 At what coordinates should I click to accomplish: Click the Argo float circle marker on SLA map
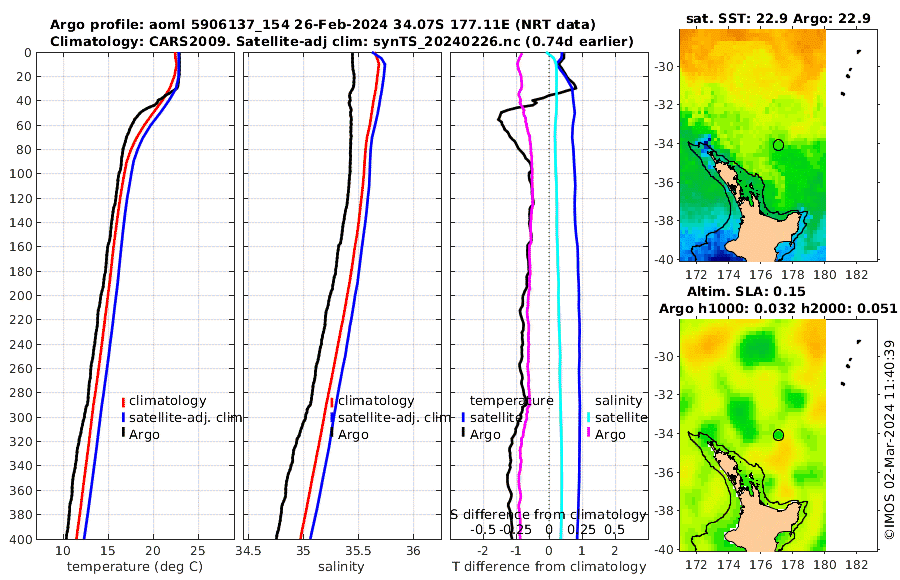778,435
